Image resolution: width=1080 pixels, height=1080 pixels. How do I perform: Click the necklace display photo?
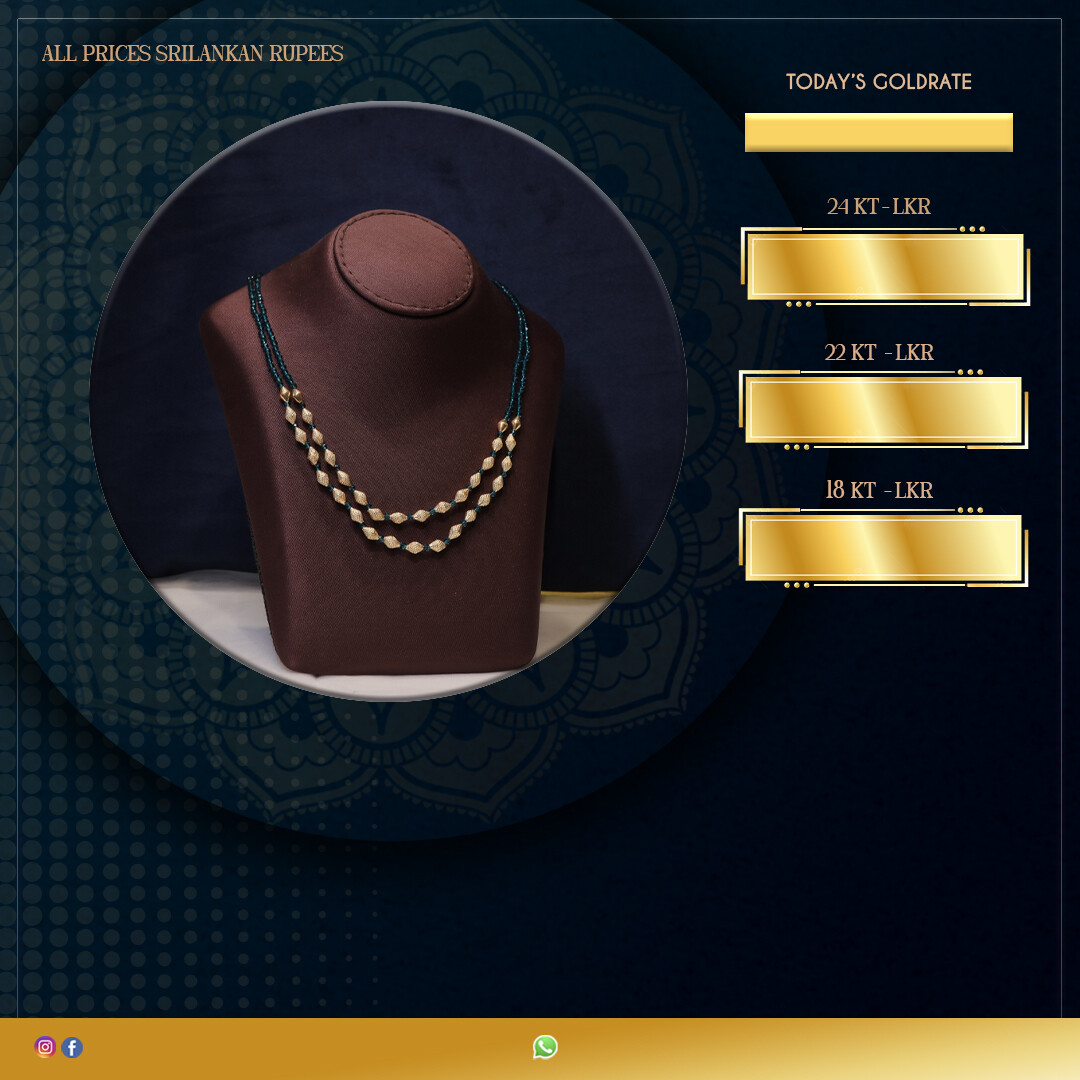(x=388, y=401)
